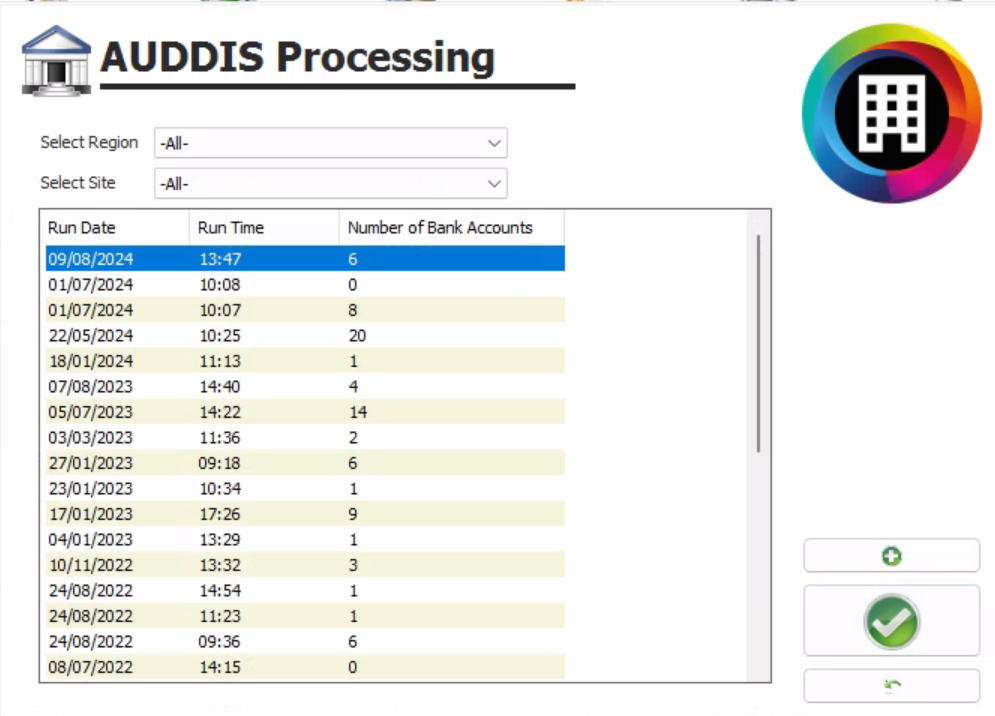Click the colorful building logo
995x716 pixels.
click(x=892, y=113)
